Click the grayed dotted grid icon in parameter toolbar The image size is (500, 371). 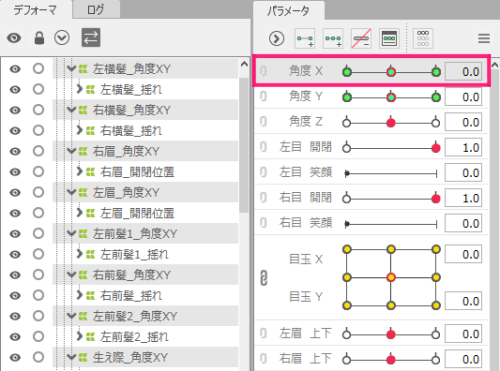click(423, 38)
